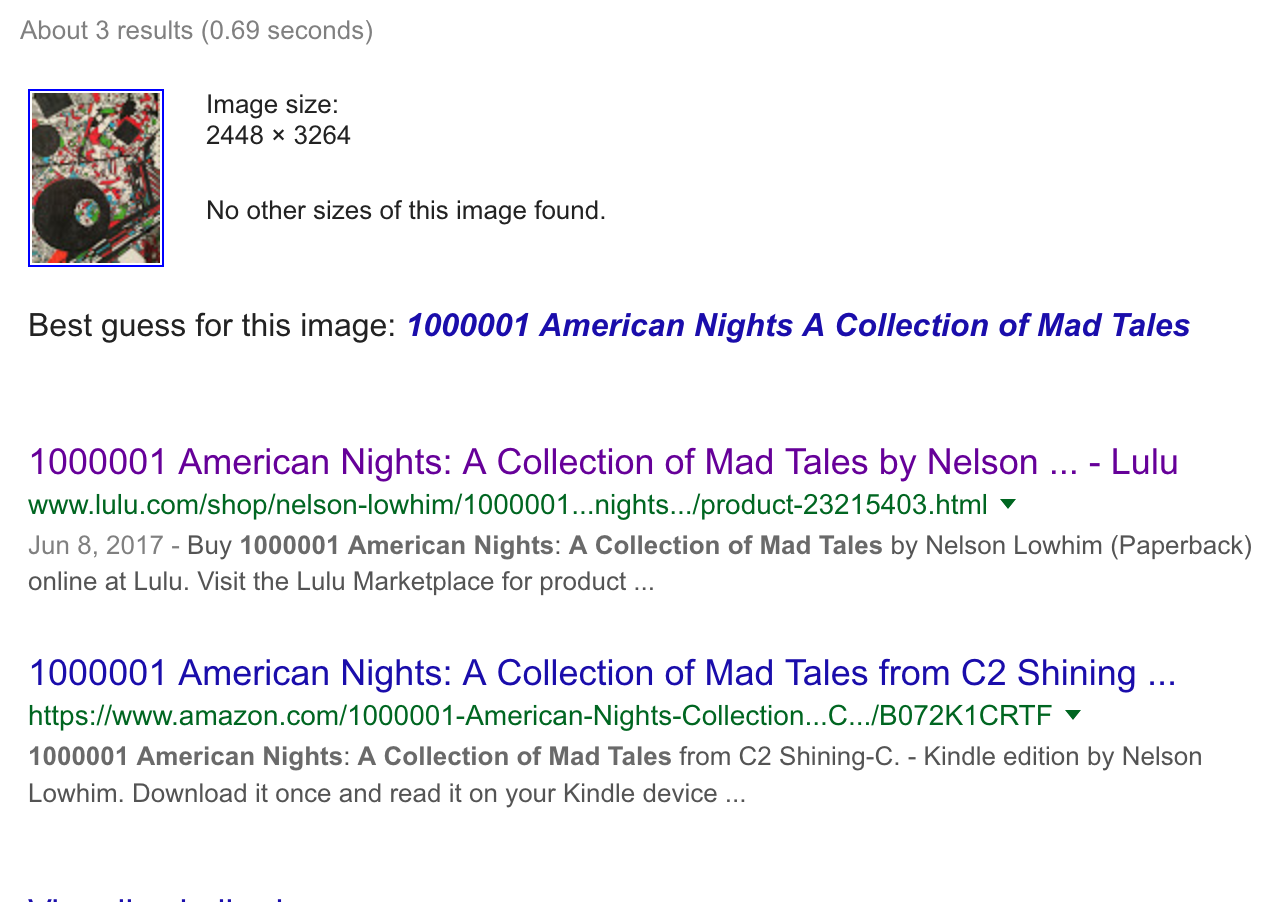The height and width of the screenshot is (902, 1266).
Task: Click the bold "1000001 American Nights" in the Amazon snippet
Action: 185,756
